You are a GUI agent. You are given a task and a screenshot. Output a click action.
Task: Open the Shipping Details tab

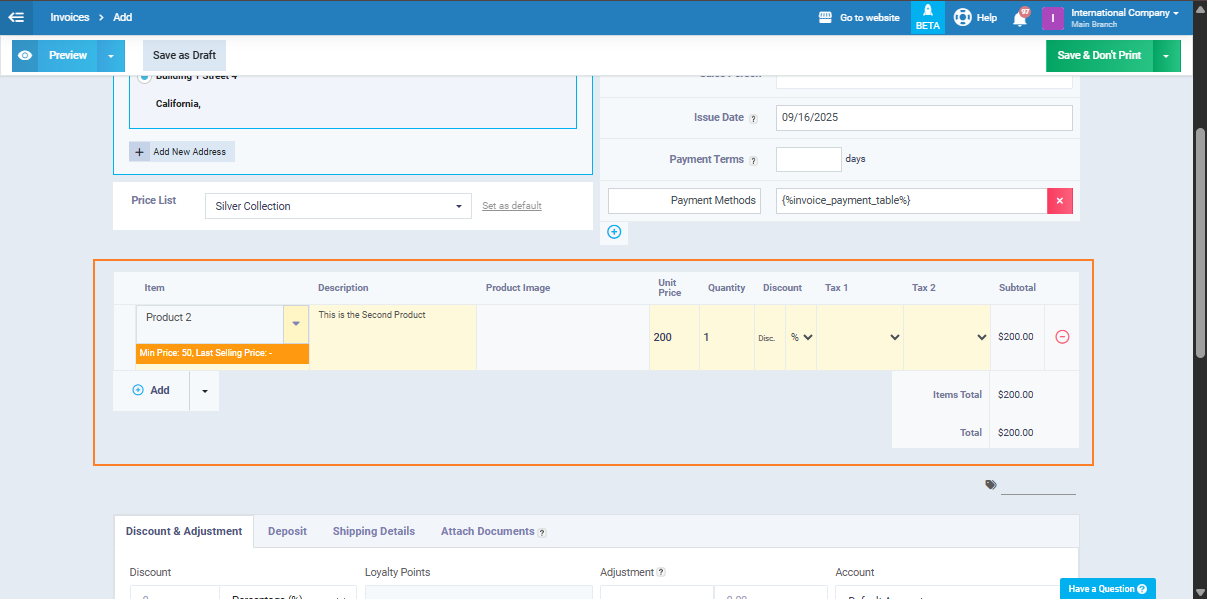[x=373, y=531]
